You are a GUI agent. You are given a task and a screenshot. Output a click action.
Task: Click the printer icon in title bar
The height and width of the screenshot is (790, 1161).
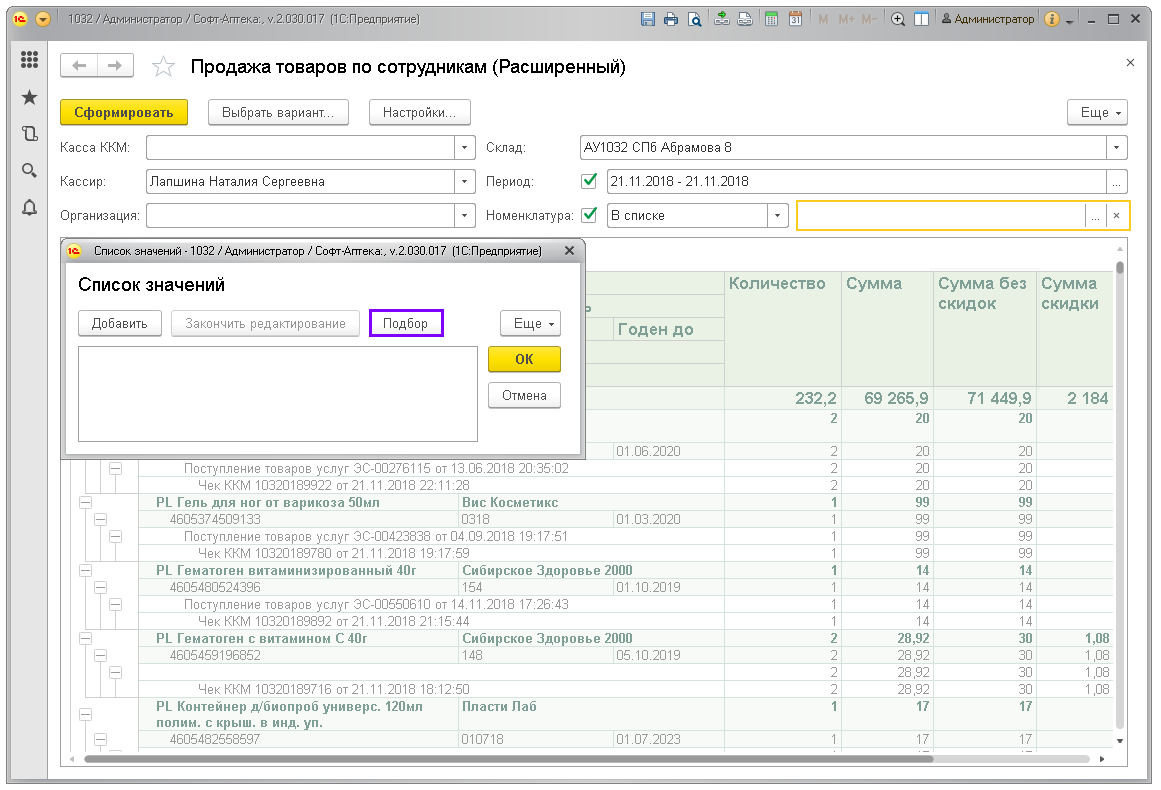click(x=671, y=19)
